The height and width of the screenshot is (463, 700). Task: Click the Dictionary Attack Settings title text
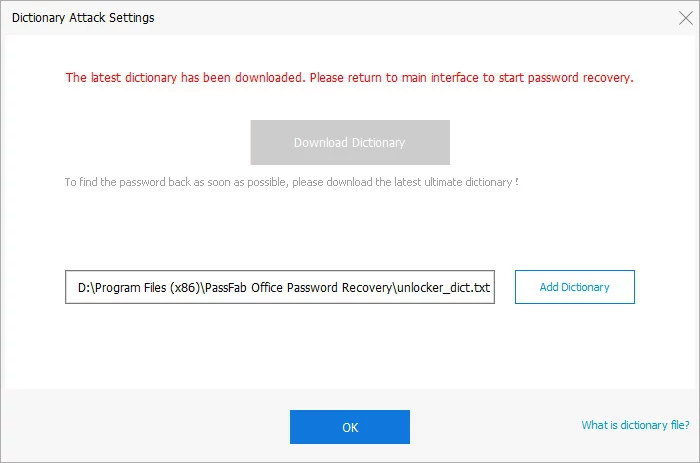pyautogui.click(x=82, y=18)
